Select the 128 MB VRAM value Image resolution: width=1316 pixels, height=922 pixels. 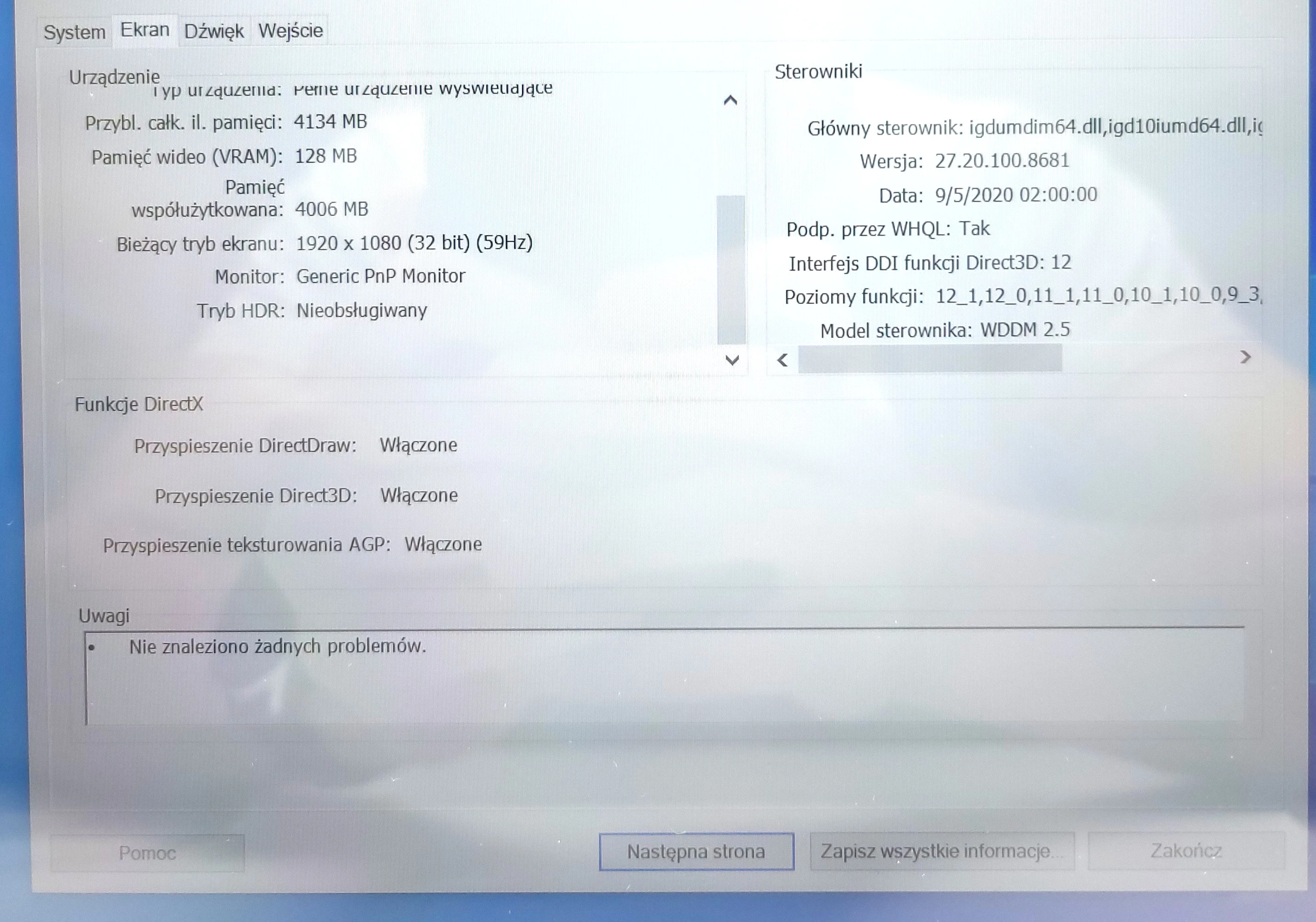[326, 156]
